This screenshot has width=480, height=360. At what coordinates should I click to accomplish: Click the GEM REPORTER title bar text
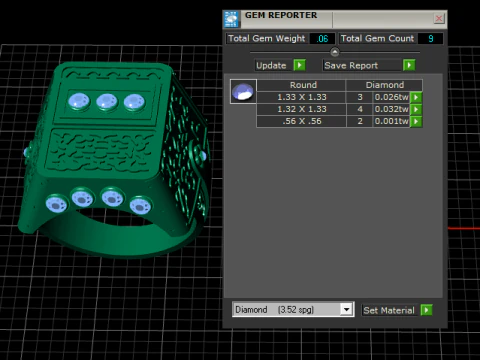[281, 15]
